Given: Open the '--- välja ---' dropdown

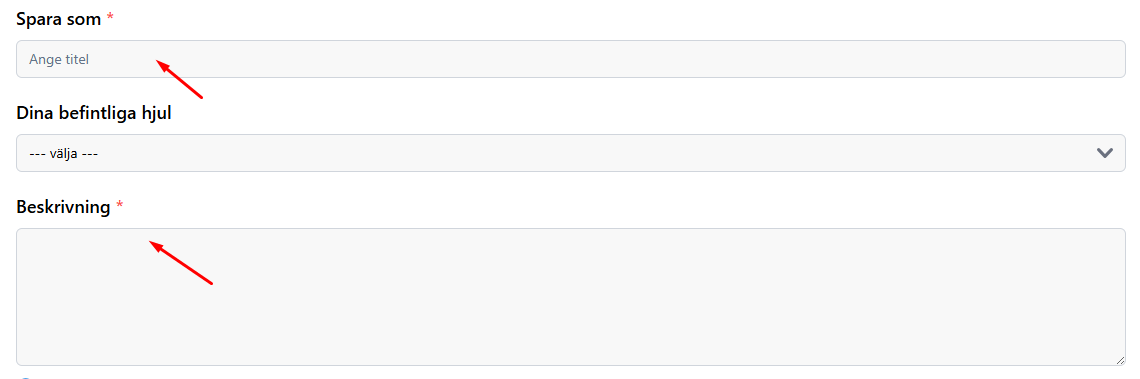Looking at the screenshot, I should coord(571,153).
